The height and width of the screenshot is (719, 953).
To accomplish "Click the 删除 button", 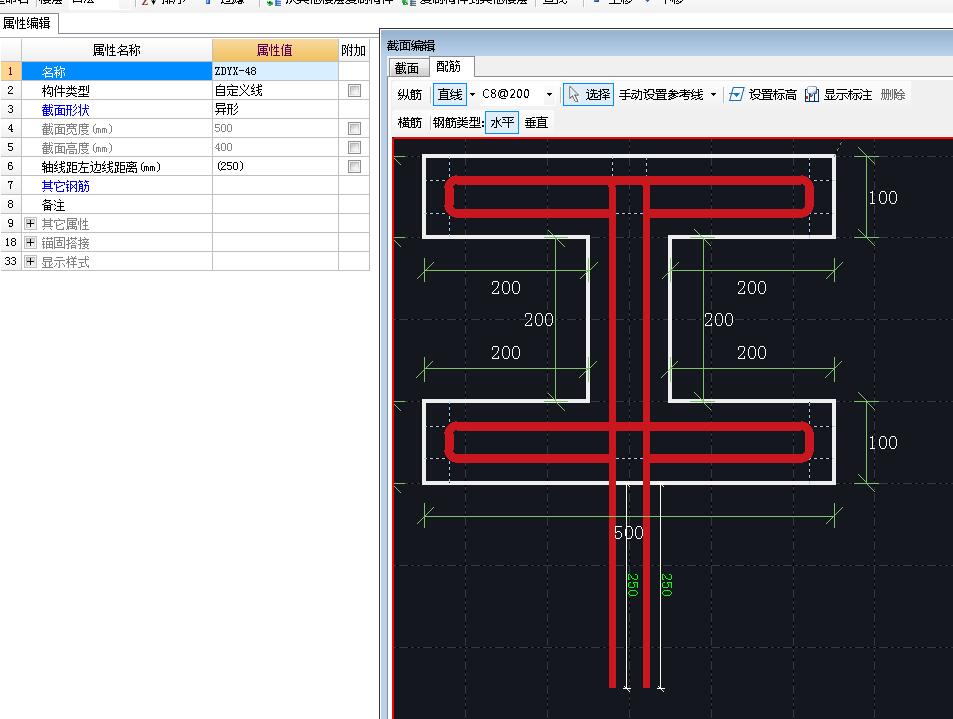I will coord(892,94).
